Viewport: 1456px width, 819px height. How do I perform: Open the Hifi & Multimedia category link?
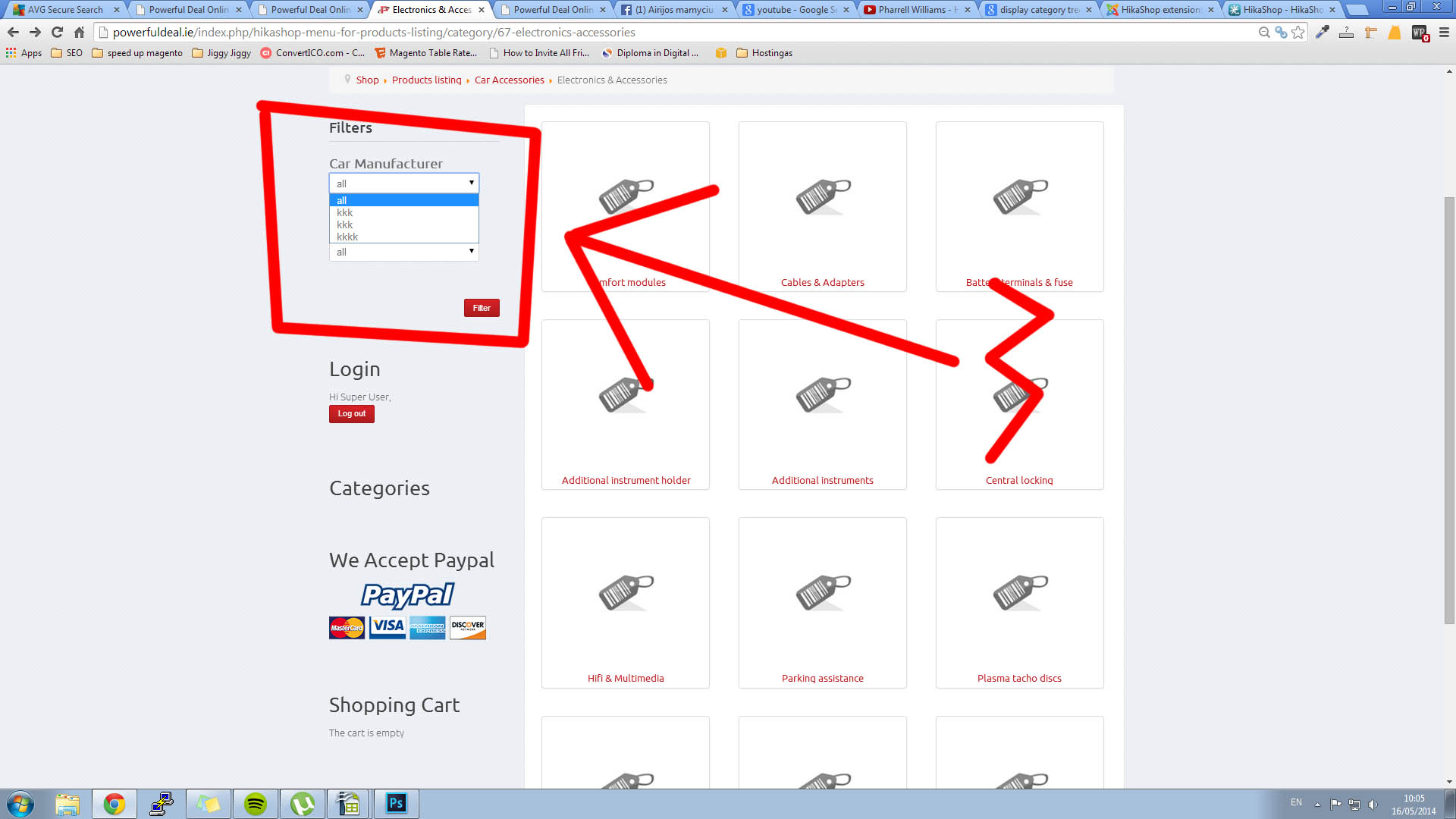(625, 678)
